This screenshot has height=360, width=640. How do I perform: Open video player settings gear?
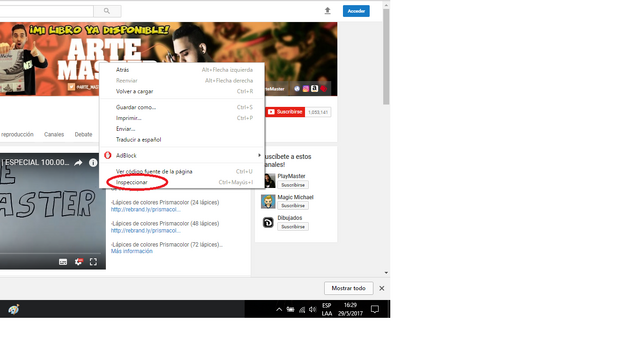point(78,262)
